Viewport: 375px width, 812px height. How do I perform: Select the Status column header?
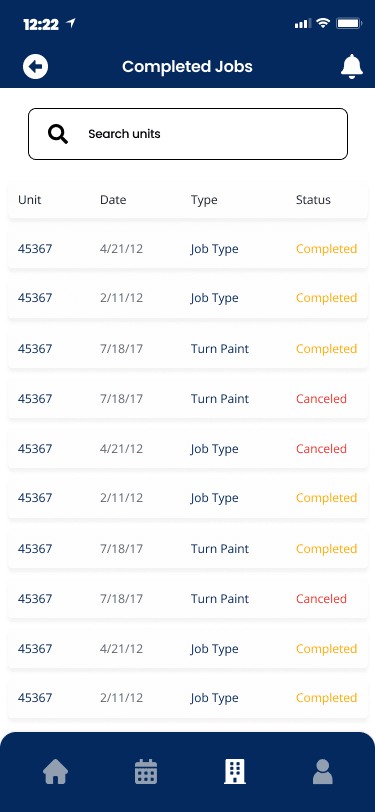(x=313, y=200)
